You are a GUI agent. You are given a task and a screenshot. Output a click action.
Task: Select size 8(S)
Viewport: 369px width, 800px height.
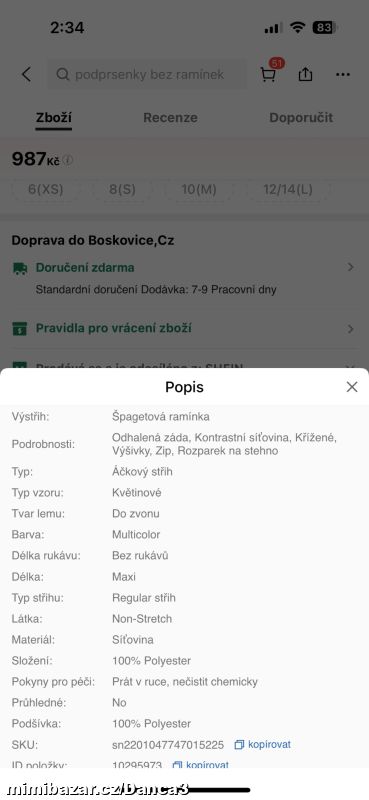(122, 190)
